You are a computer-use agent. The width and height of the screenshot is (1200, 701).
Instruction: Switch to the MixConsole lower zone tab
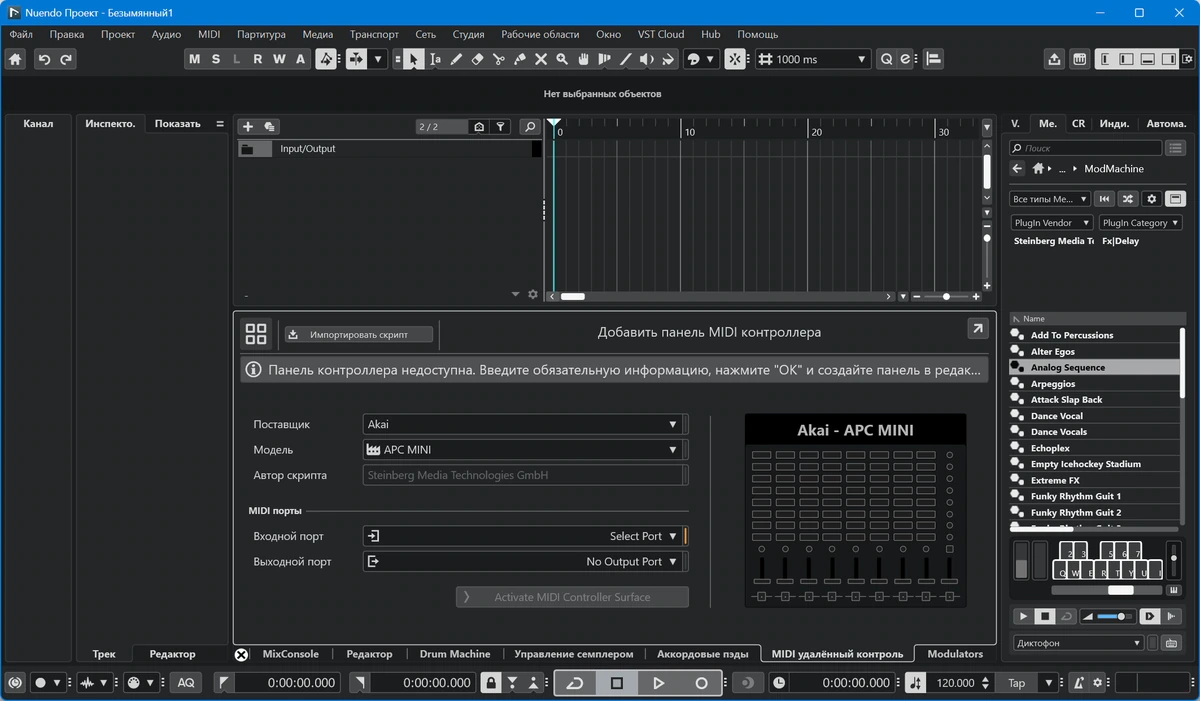pyautogui.click(x=290, y=654)
